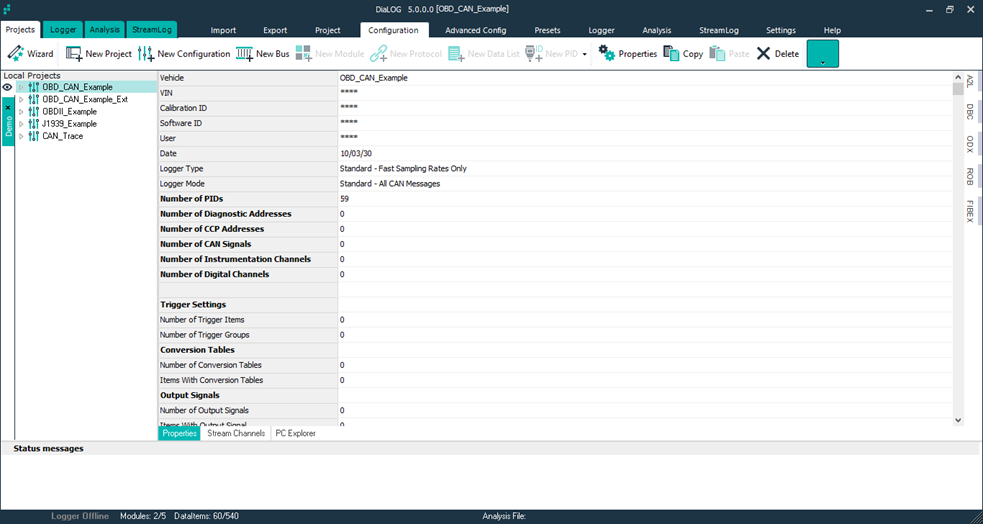Toggle the eye visibility icon for Local Projects

[7, 88]
